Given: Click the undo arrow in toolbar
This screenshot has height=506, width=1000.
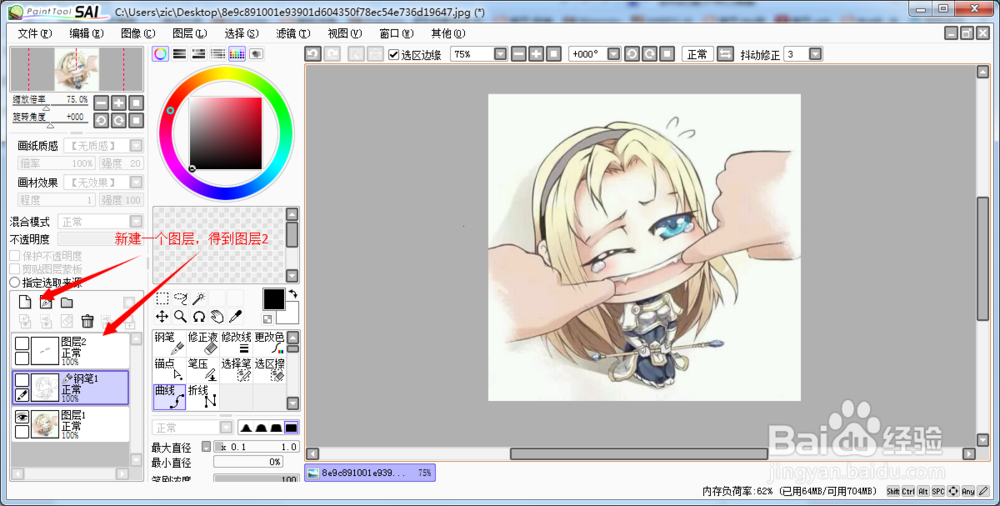Looking at the screenshot, I should pyautogui.click(x=312, y=54).
